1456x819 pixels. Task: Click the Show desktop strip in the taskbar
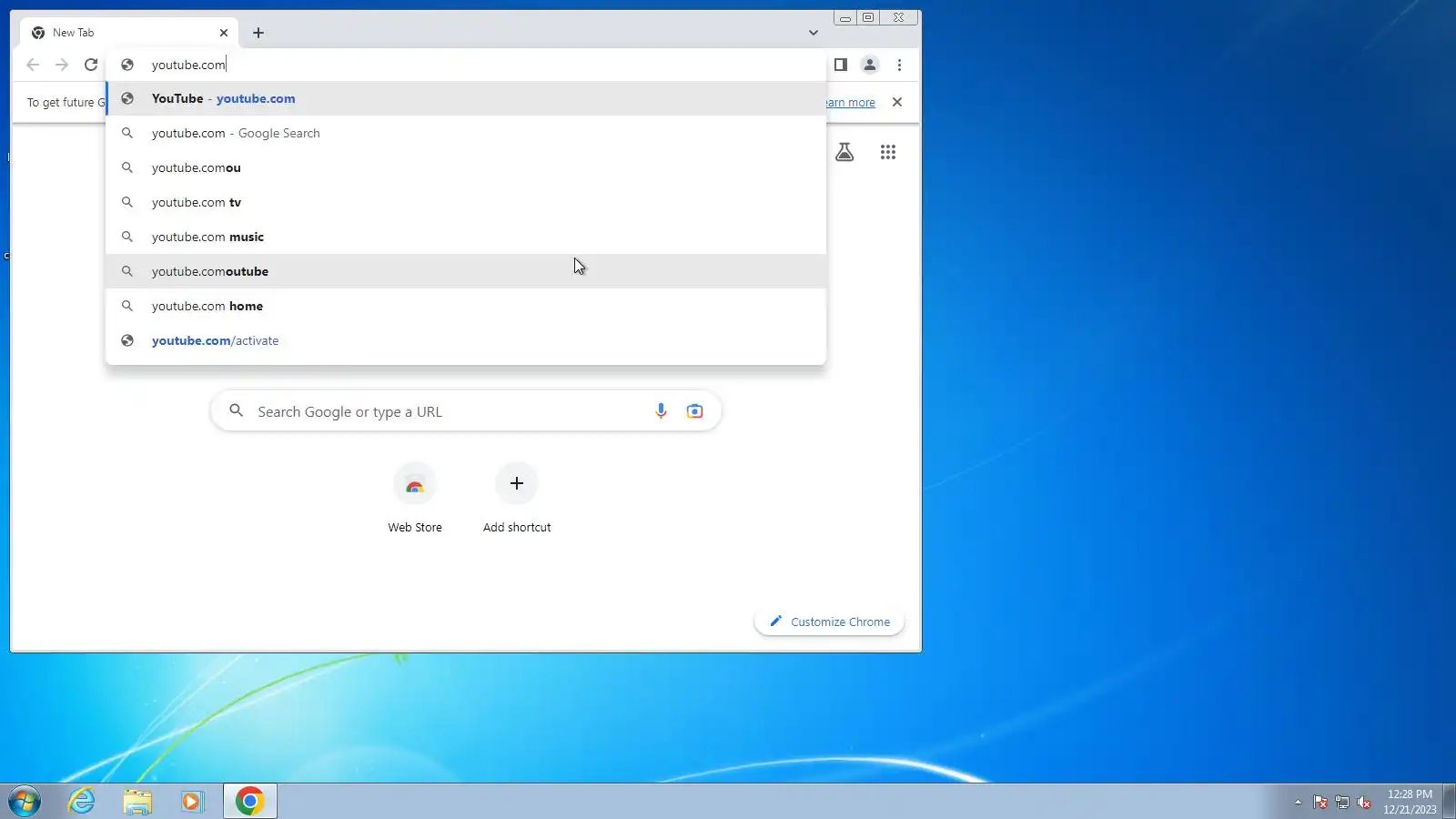pyautogui.click(x=1450, y=802)
